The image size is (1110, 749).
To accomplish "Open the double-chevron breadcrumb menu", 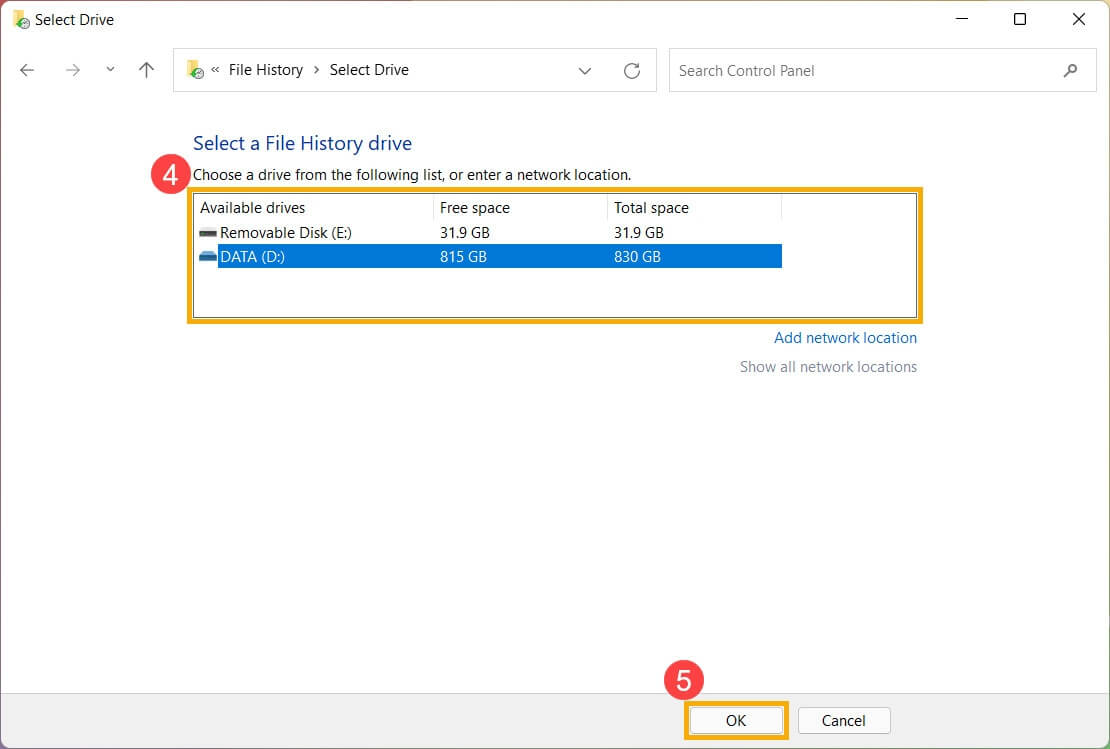I will 215,70.
